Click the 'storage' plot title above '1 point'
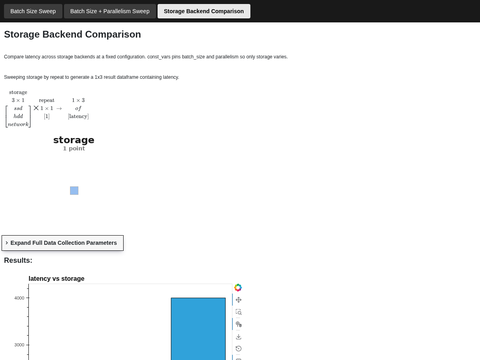This screenshot has height=360, width=480. pyautogui.click(x=74, y=140)
